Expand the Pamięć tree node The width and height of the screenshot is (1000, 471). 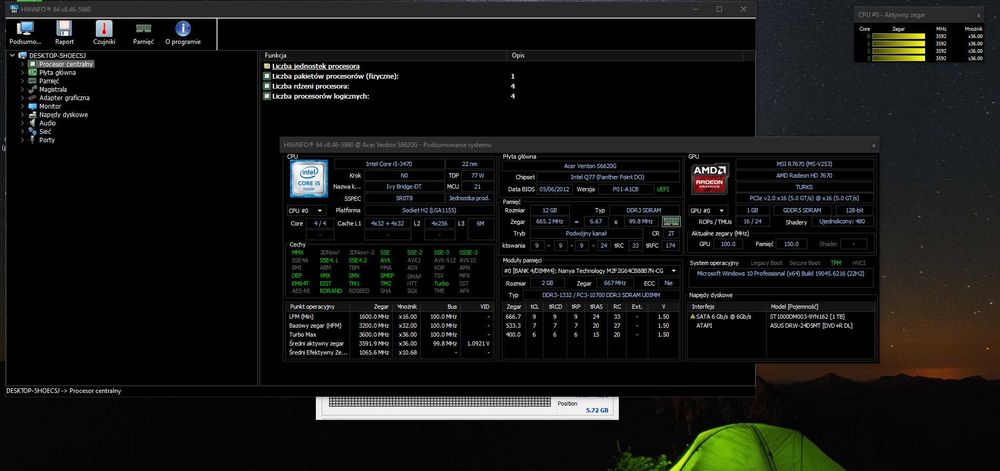[22, 81]
